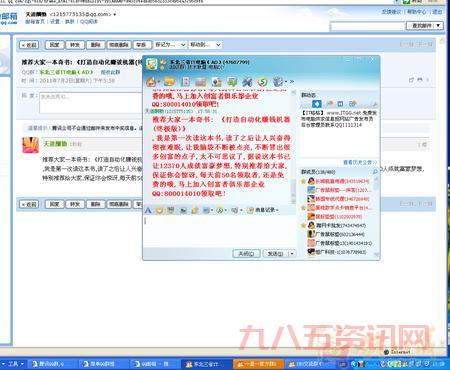Click the group avatar in chat title bar
The width and height of the screenshot is (450, 370).
[152, 64]
